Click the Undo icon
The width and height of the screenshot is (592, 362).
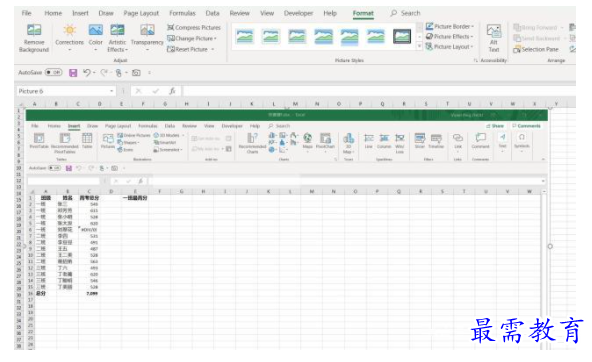point(87,72)
